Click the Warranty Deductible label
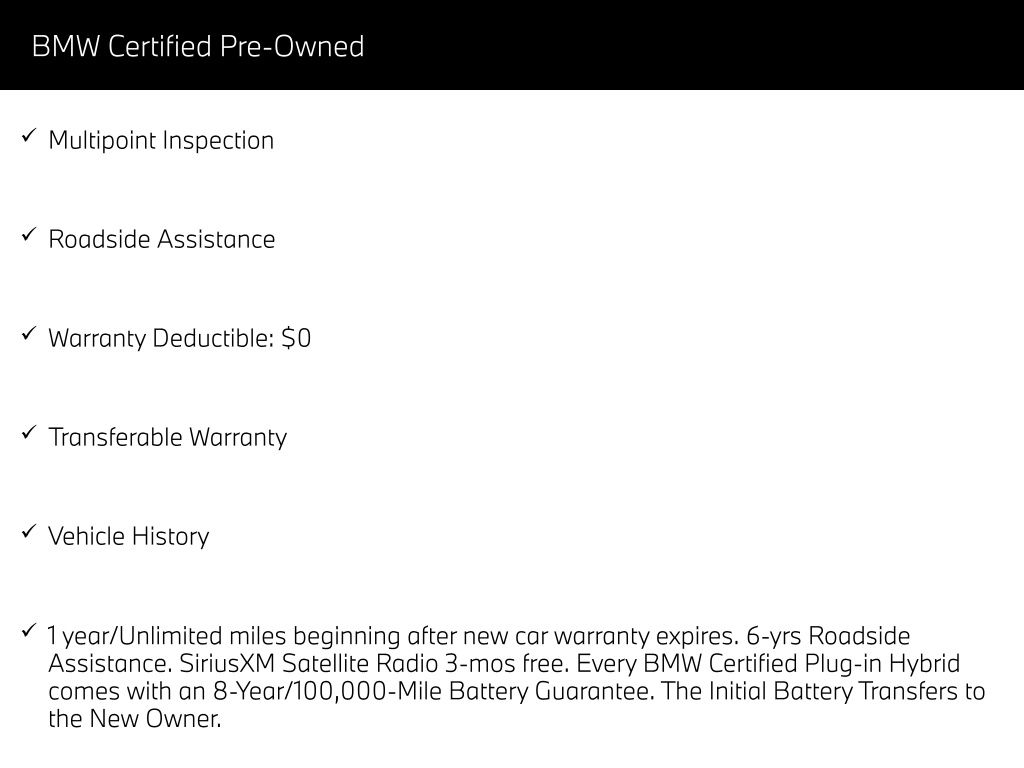This screenshot has height=768, width=1024. (x=160, y=338)
